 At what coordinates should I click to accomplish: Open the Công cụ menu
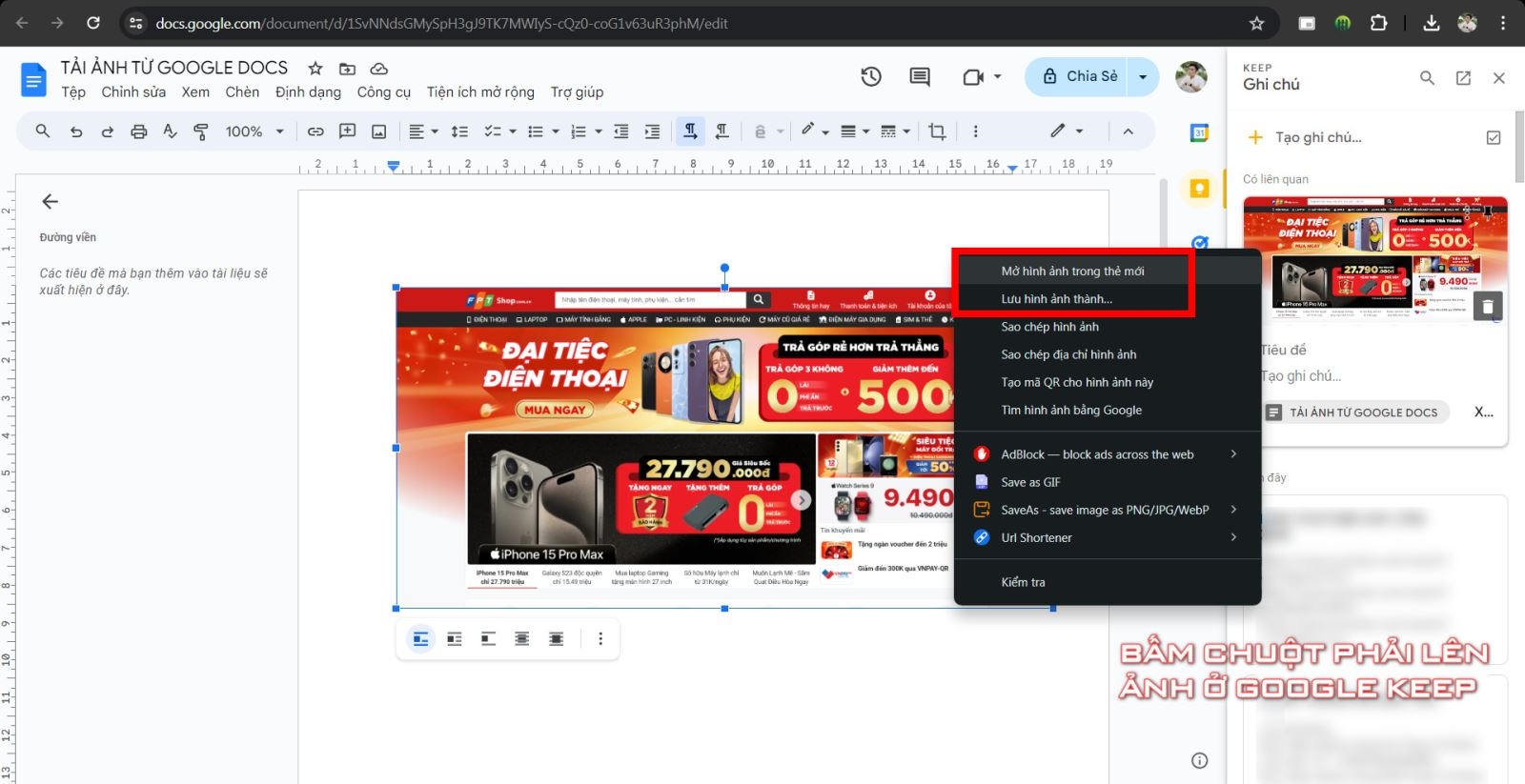point(384,92)
